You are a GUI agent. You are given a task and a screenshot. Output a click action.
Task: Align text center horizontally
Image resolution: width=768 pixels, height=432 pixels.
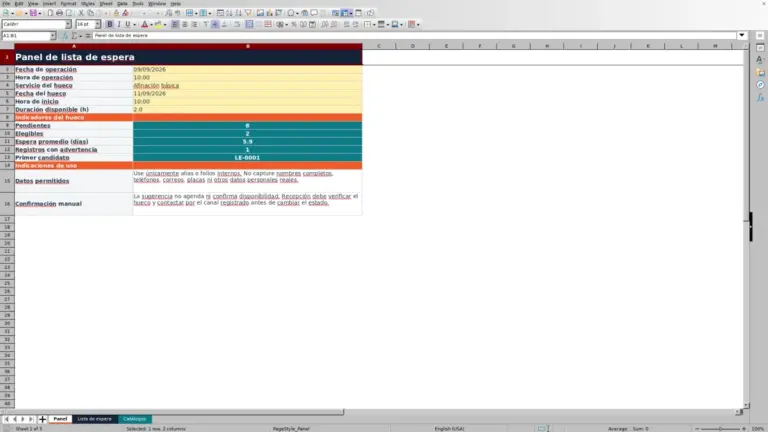point(185,24)
